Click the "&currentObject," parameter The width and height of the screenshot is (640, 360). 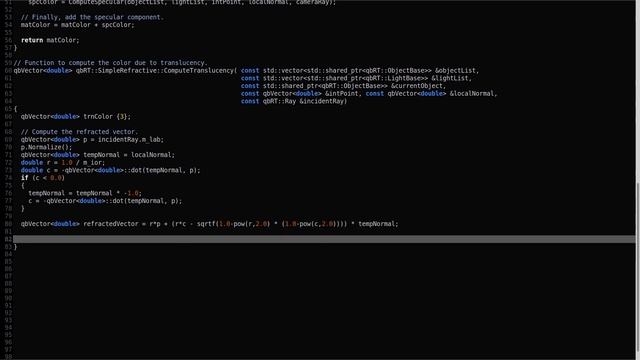419,86
